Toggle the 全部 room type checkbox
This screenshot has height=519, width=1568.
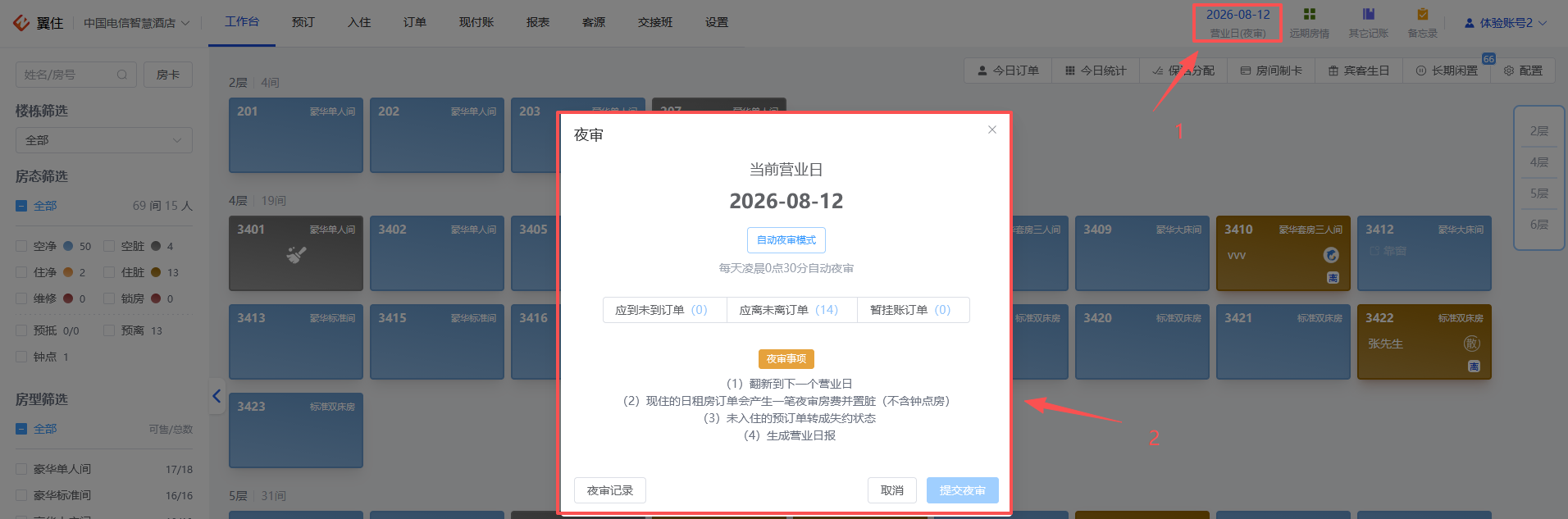(x=22, y=429)
